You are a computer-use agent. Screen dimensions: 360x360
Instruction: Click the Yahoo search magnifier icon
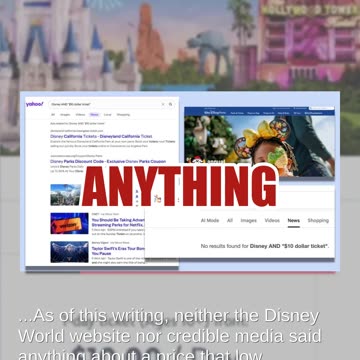pos(170,104)
